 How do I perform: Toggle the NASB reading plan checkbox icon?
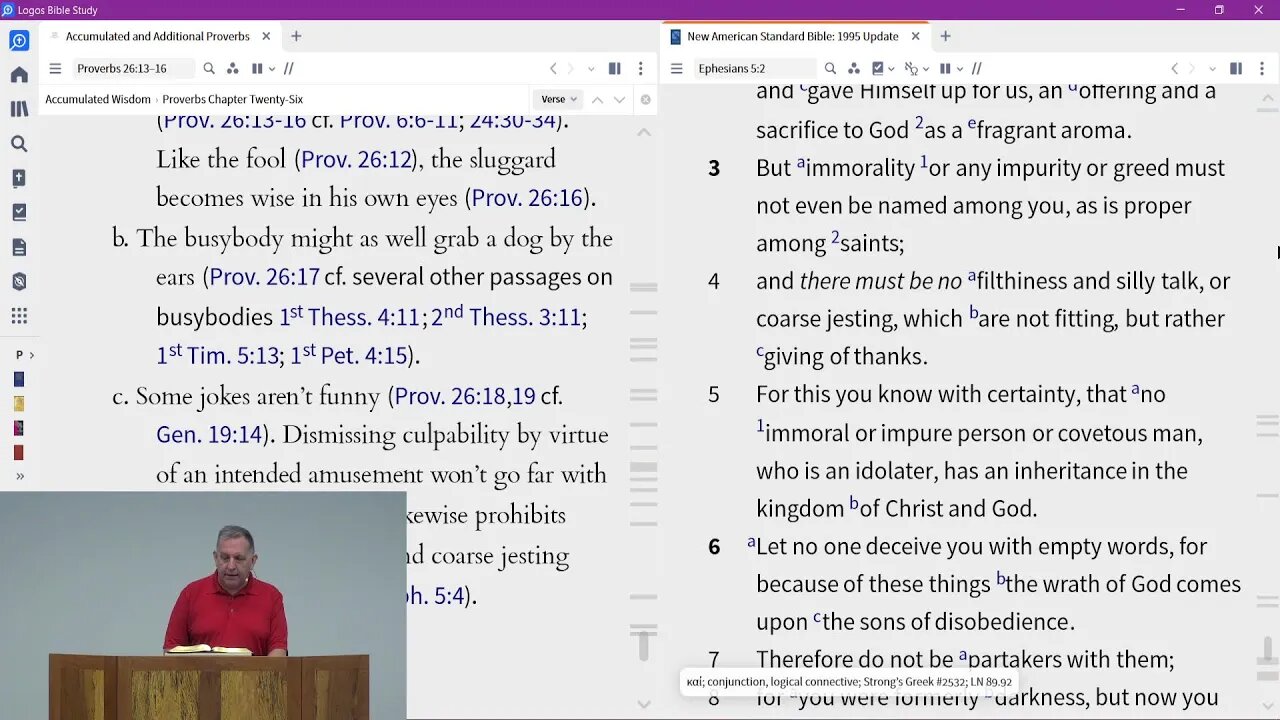tap(878, 69)
